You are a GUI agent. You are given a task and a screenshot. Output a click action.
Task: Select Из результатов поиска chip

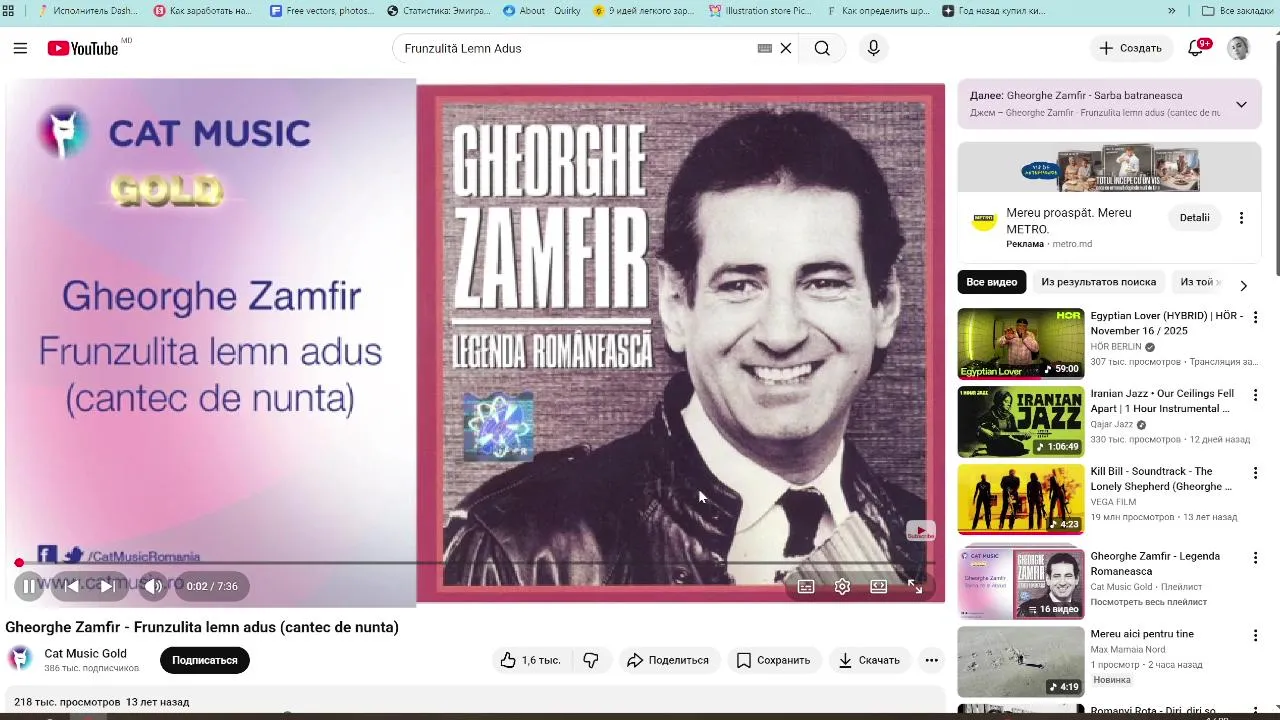pyautogui.click(x=1098, y=282)
